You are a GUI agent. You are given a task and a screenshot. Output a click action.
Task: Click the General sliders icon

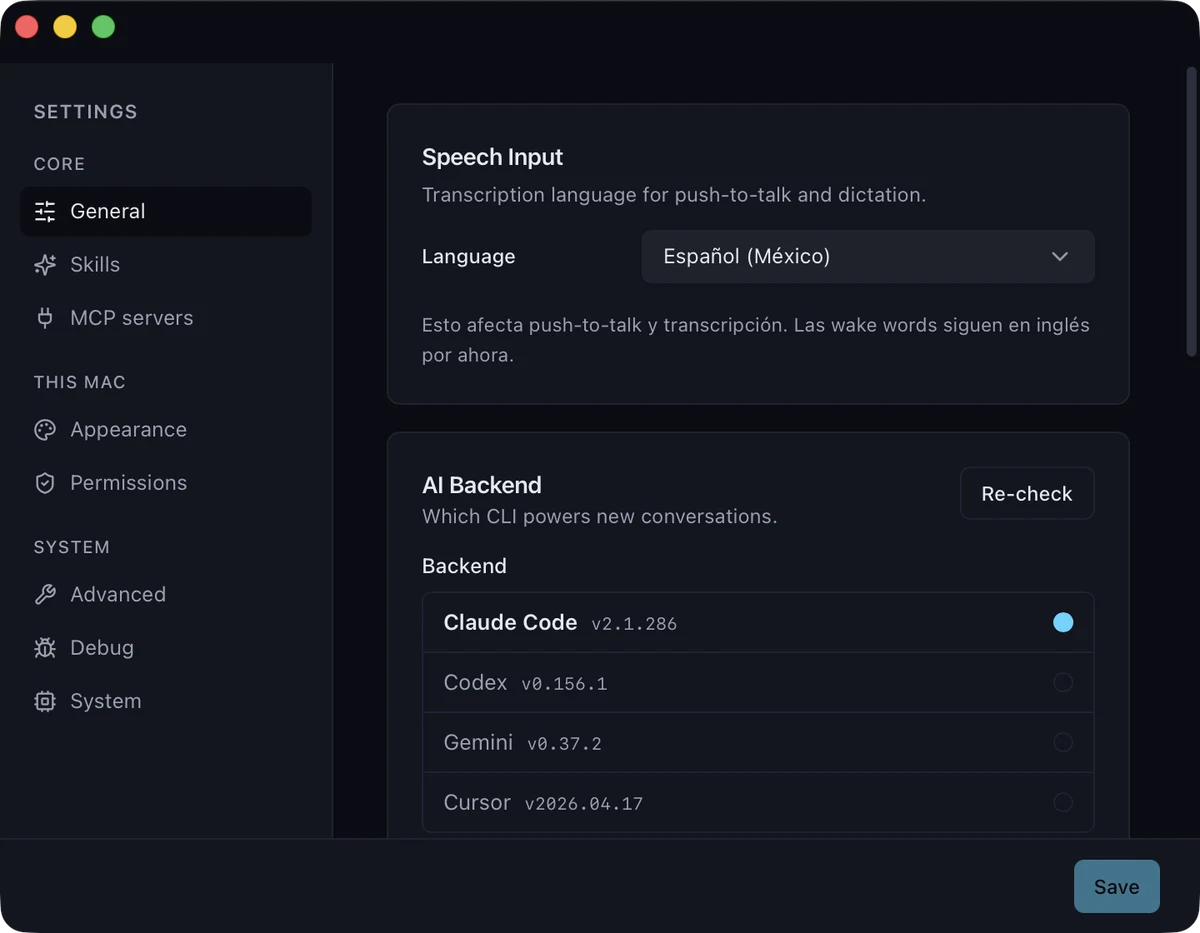pos(45,211)
